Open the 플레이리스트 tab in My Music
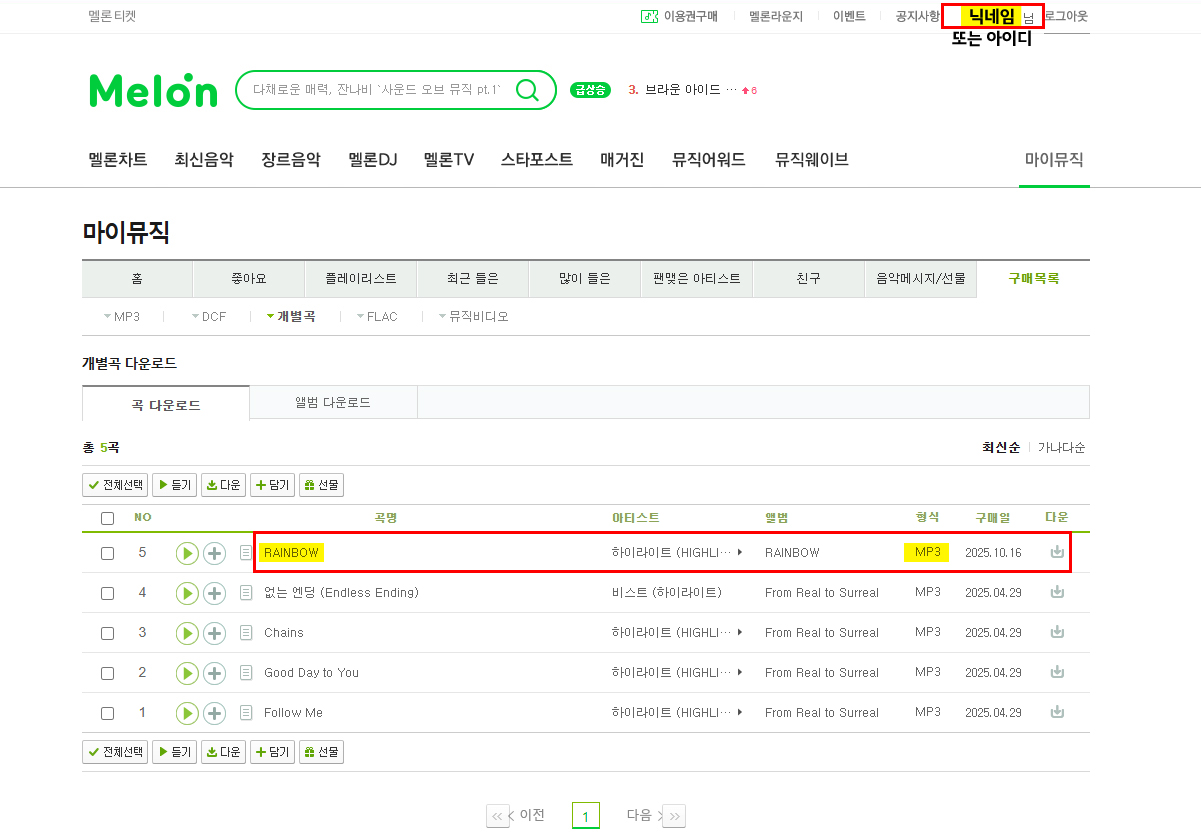This screenshot has width=1201, height=833. click(361, 279)
